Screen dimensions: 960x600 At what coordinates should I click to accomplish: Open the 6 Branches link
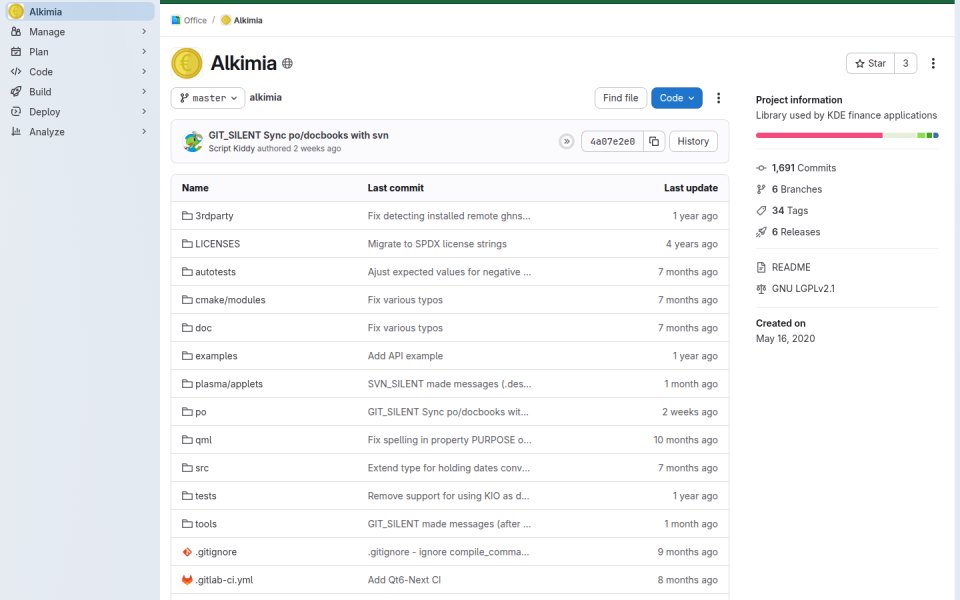(x=797, y=189)
